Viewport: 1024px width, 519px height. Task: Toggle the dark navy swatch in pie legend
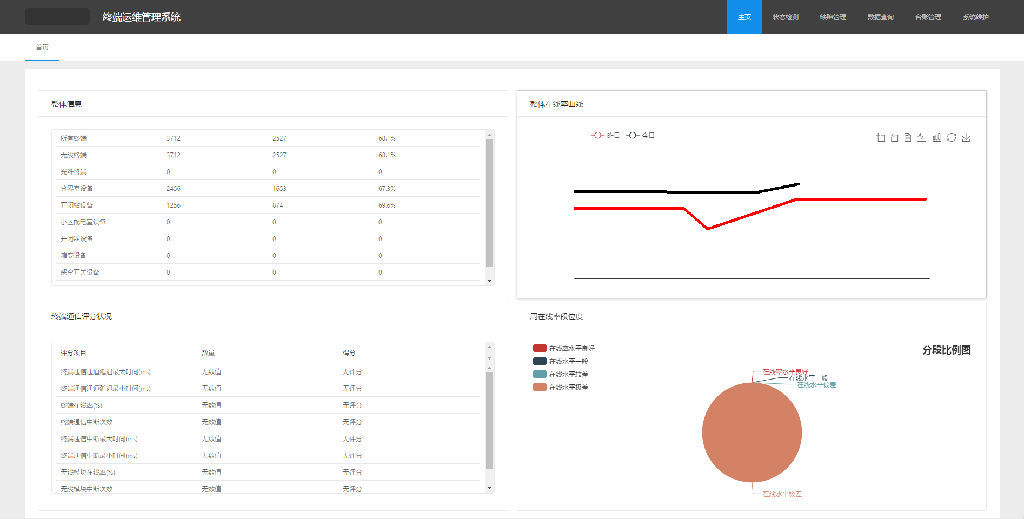coord(539,361)
